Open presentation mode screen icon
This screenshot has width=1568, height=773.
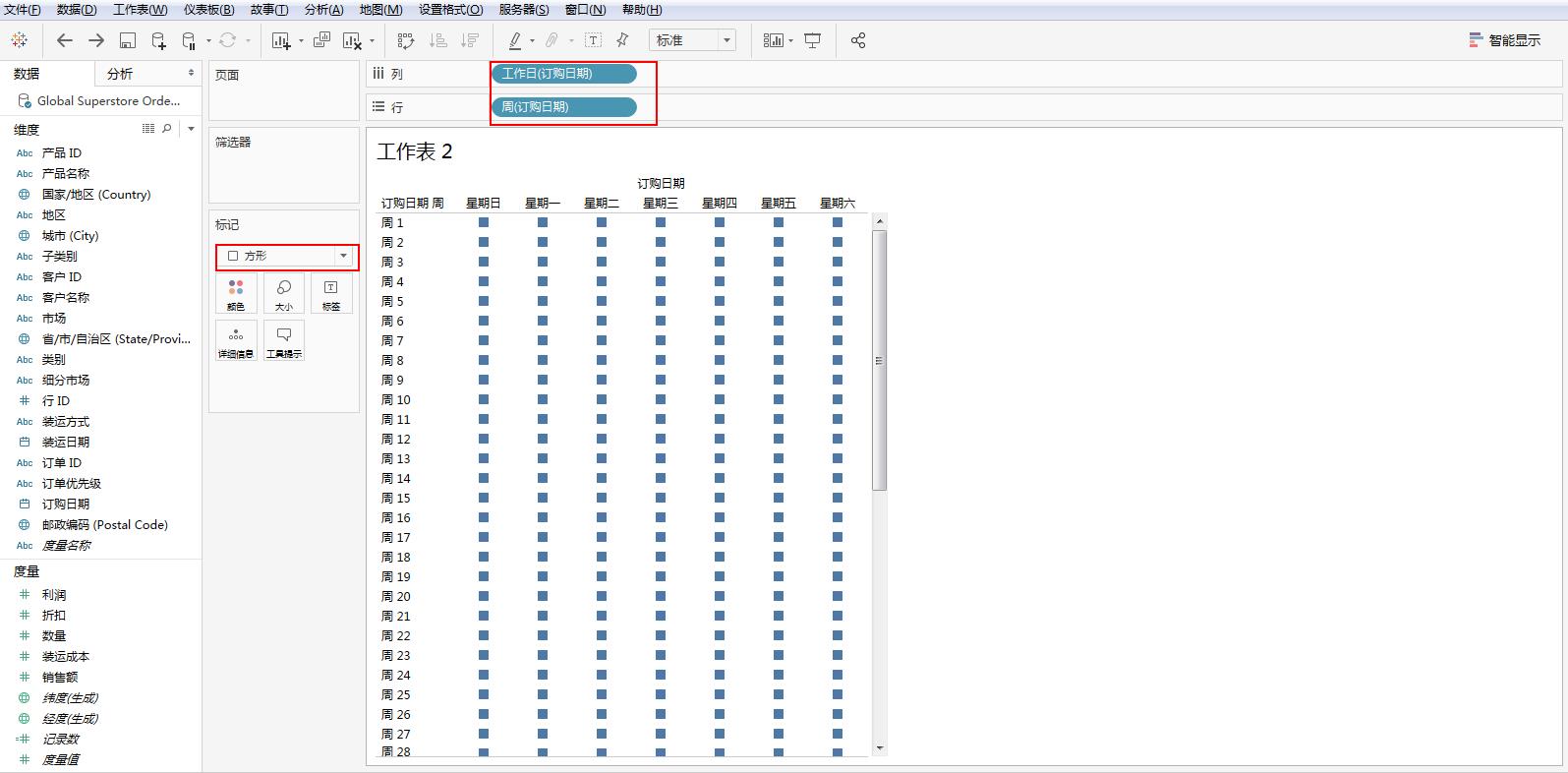(813, 40)
